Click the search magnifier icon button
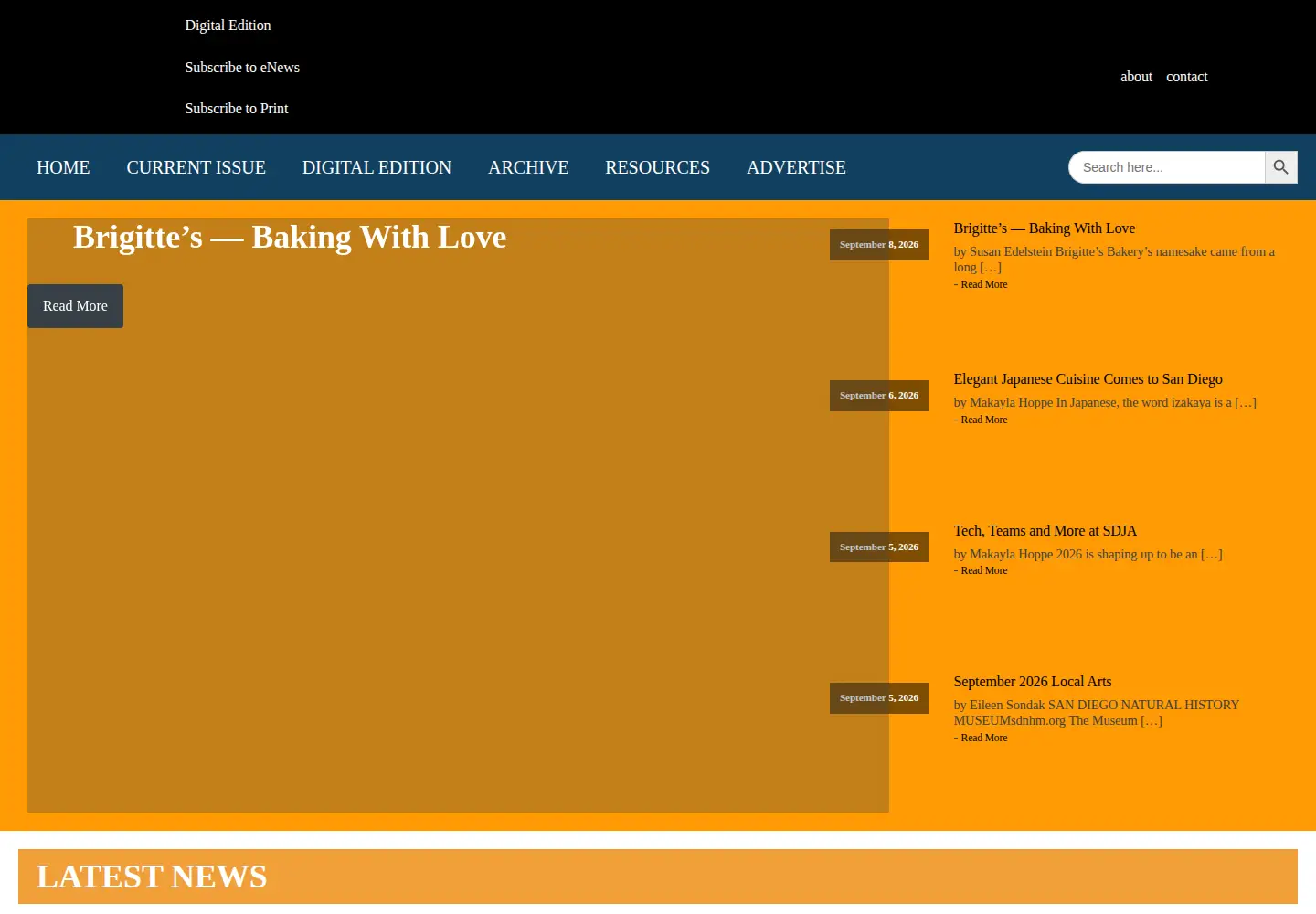 point(1281,167)
